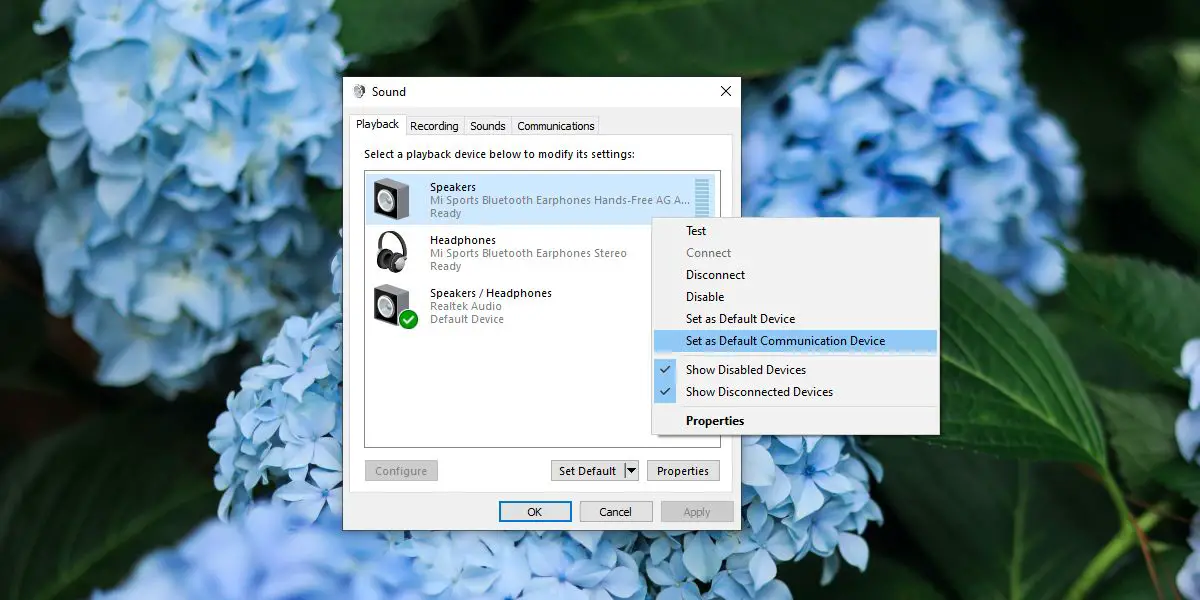Image resolution: width=1200 pixels, height=600 pixels.
Task: Switch to the Recording tab
Action: [434, 126]
